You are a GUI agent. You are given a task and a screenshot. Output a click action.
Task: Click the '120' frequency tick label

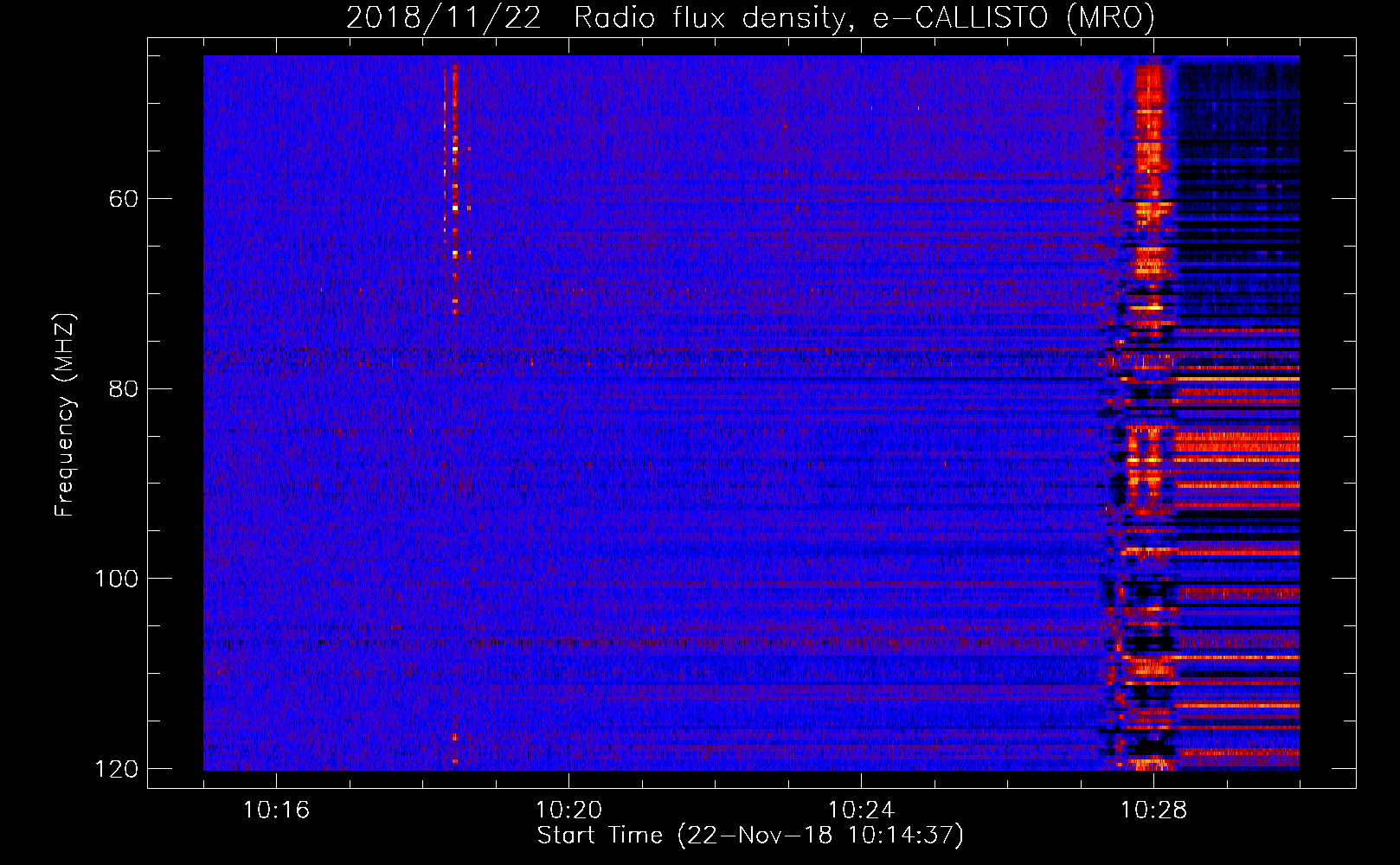tap(116, 769)
